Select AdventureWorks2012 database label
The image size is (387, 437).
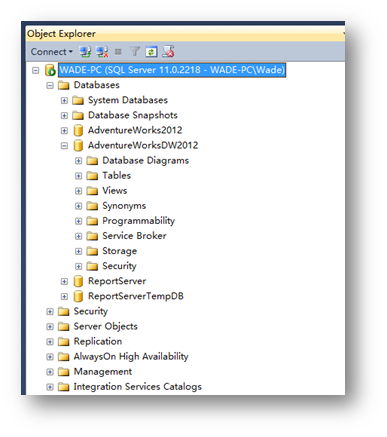(x=135, y=130)
